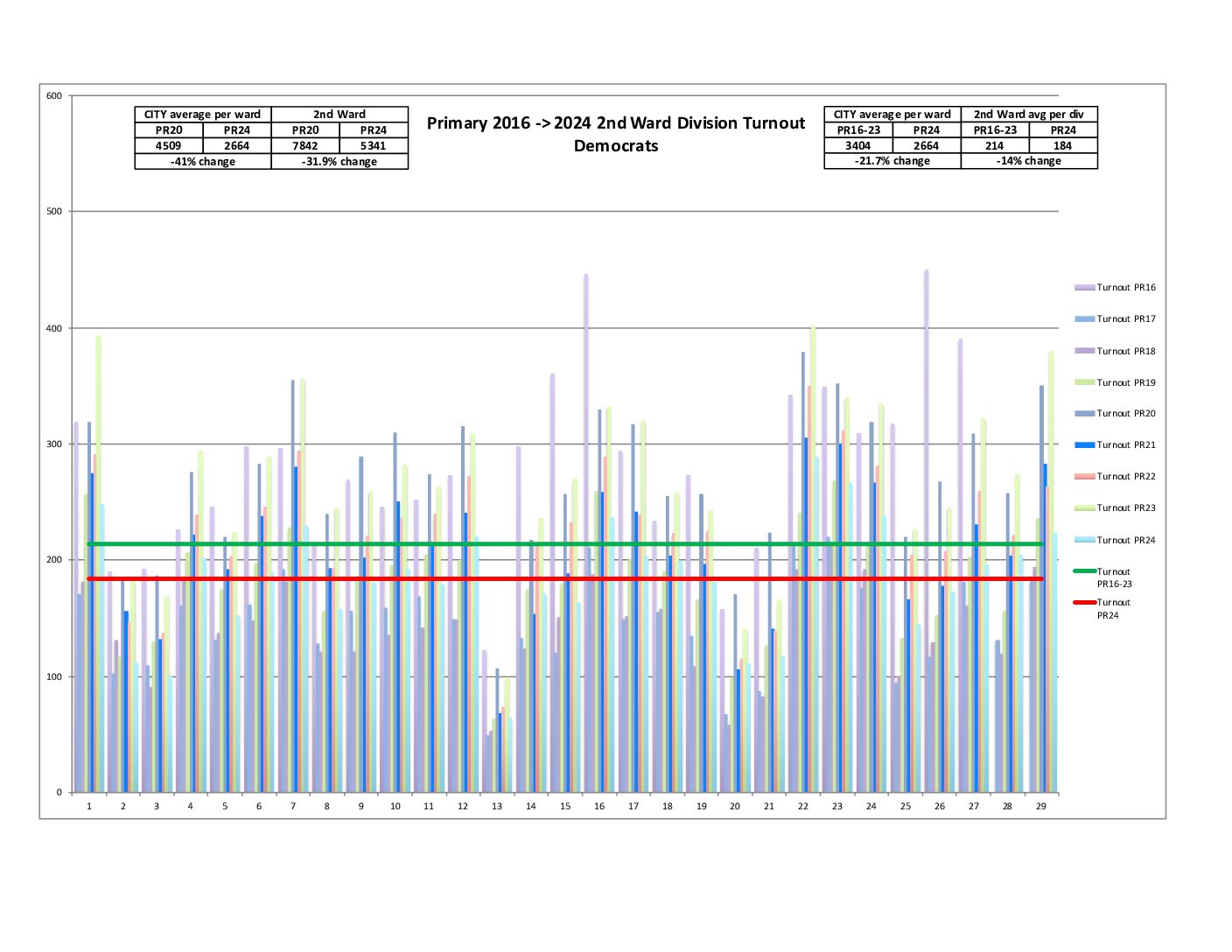This screenshot has width=1232, height=952.
Task: Click the Turnout PR16 legend swatch
Action: tap(1085, 288)
